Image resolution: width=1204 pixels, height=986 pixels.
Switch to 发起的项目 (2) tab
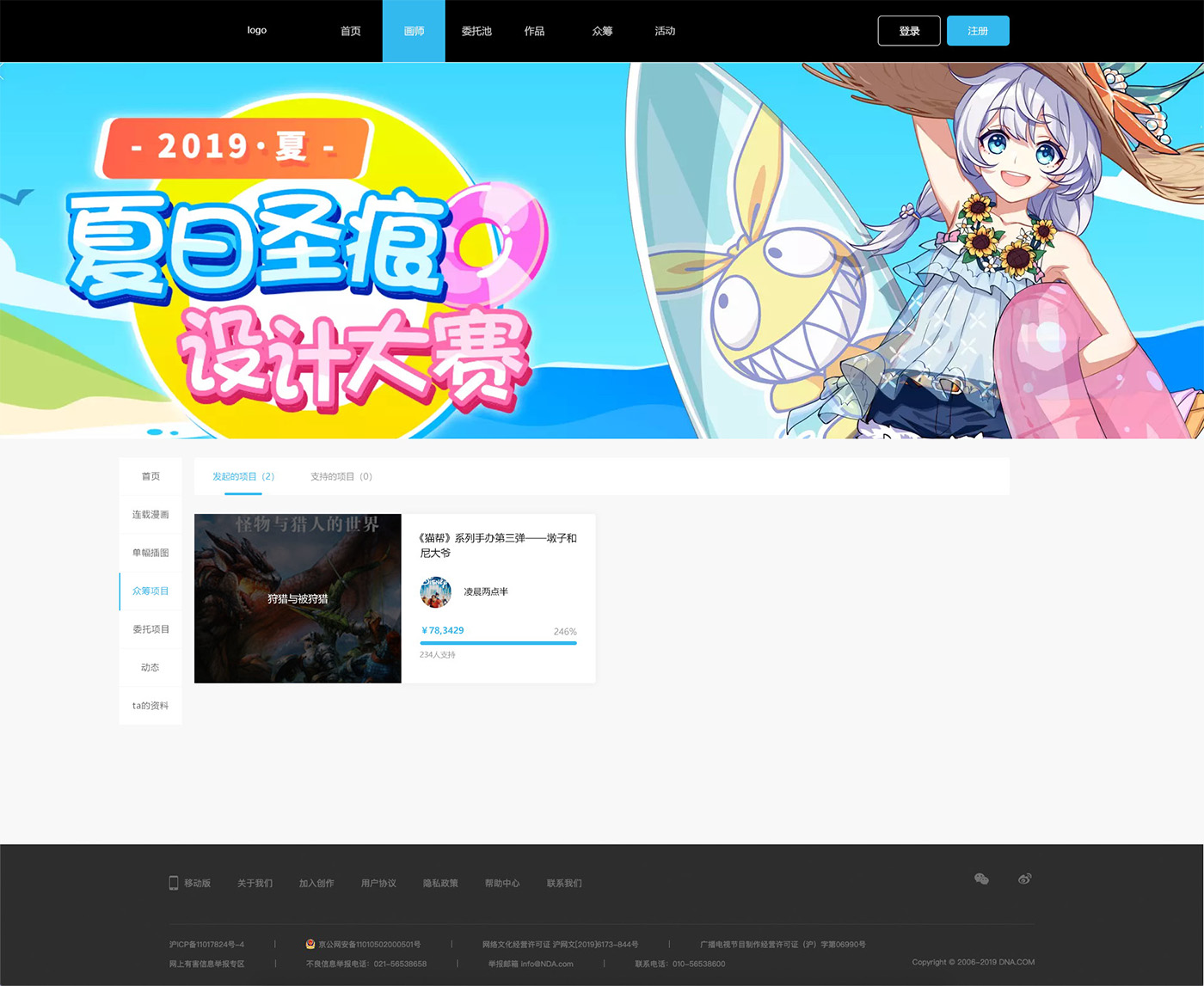coord(243,476)
